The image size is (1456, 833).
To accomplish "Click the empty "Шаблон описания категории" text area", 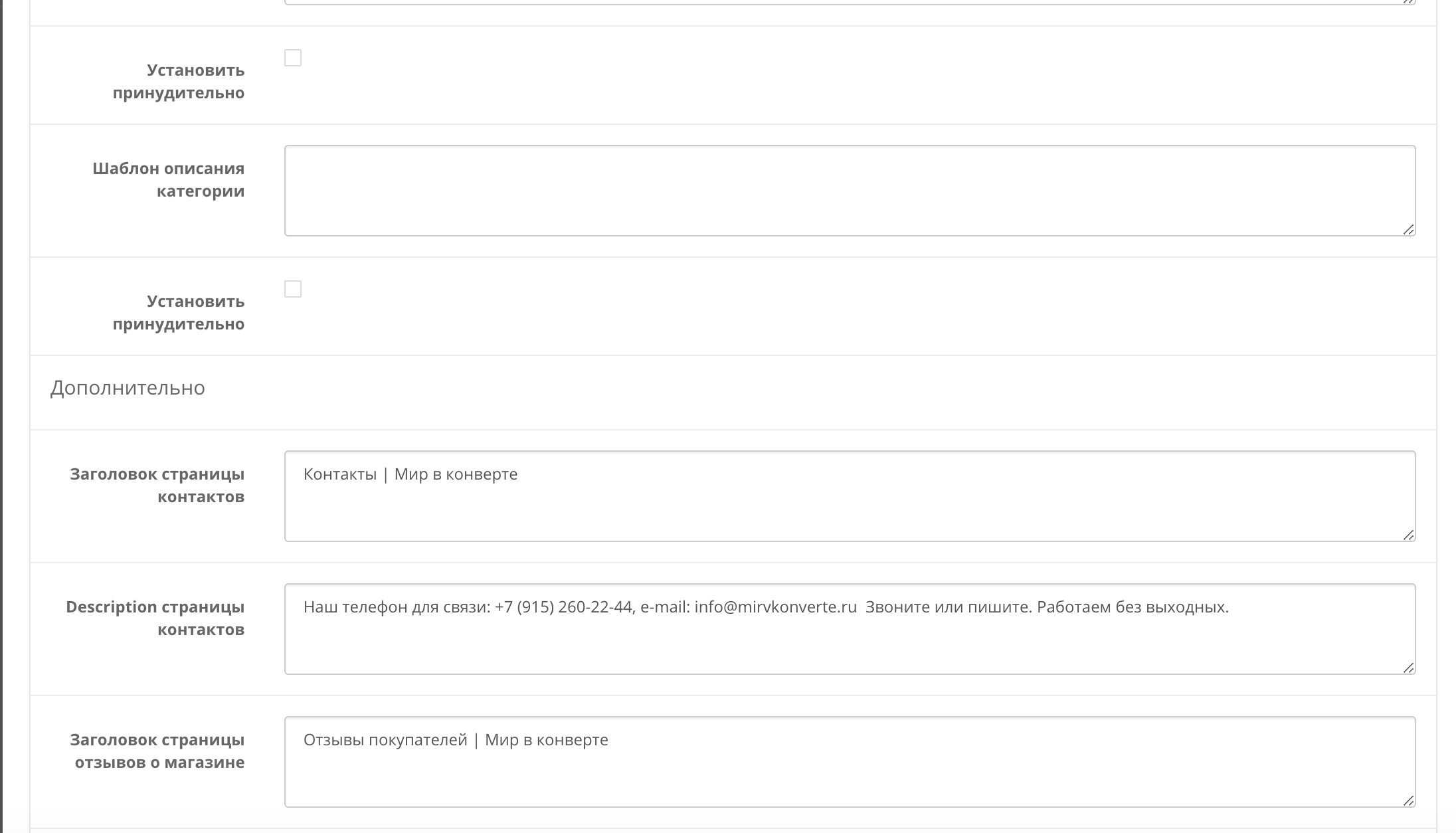I will [x=850, y=191].
